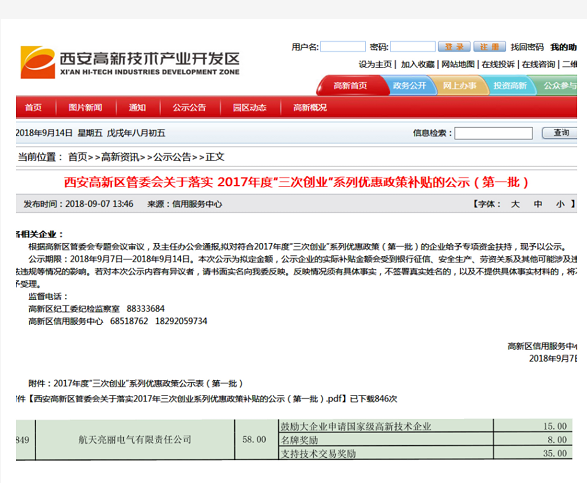Open the 通知 menu item
This screenshot has width=587, height=483.
pos(137,108)
